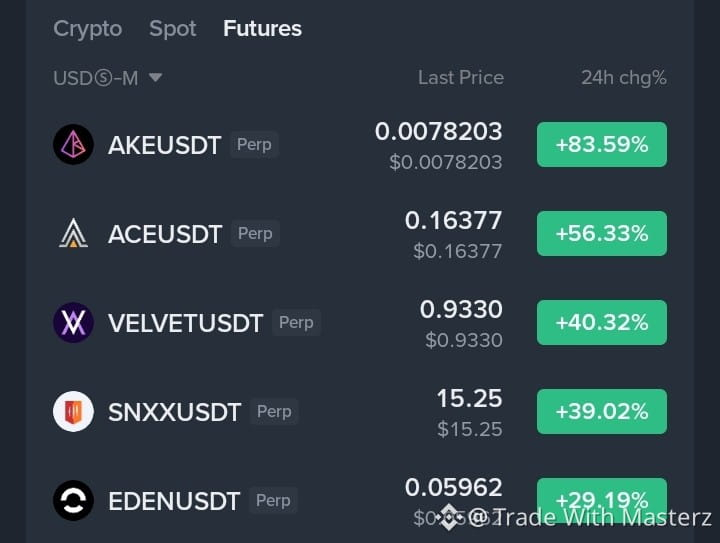The width and height of the screenshot is (720, 543).
Task: Switch to the Crypto tab
Action: (x=88, y=28)
